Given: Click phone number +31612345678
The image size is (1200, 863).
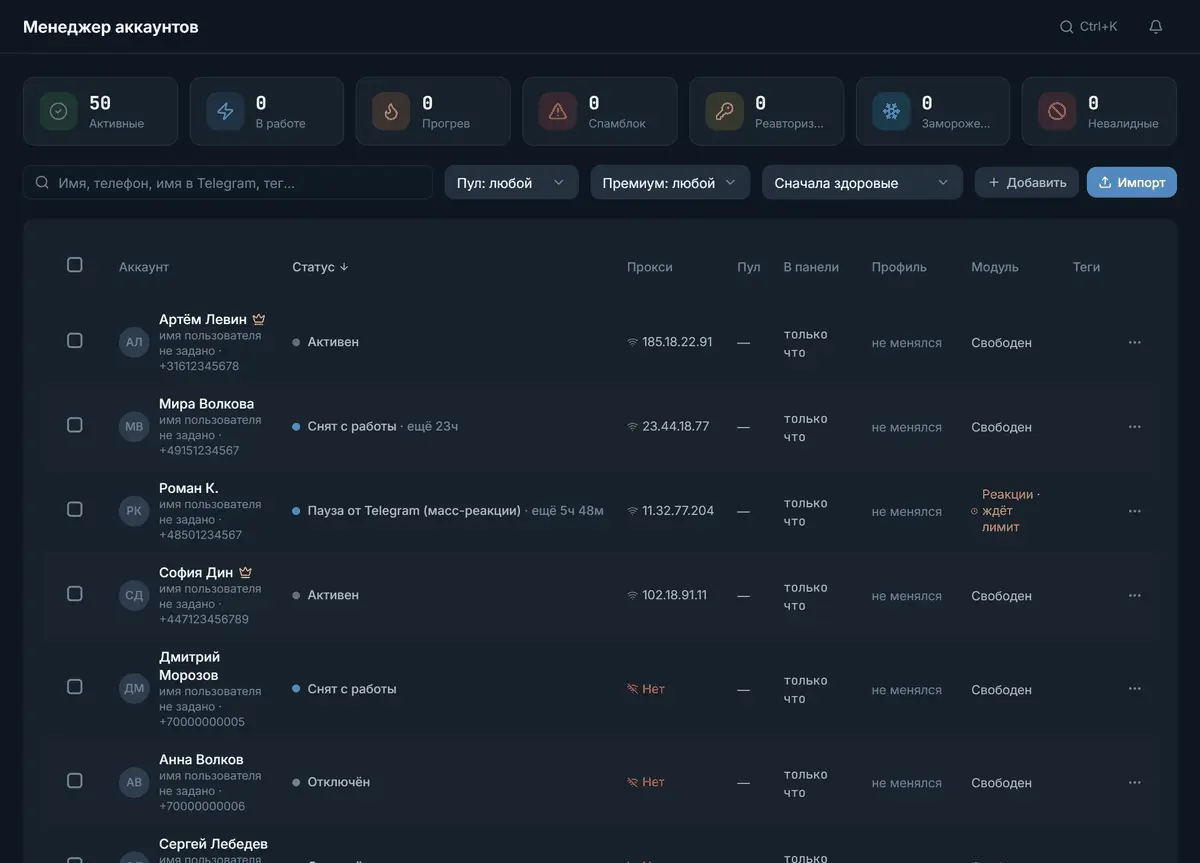Looking at the screenshot, I should 199,366.
